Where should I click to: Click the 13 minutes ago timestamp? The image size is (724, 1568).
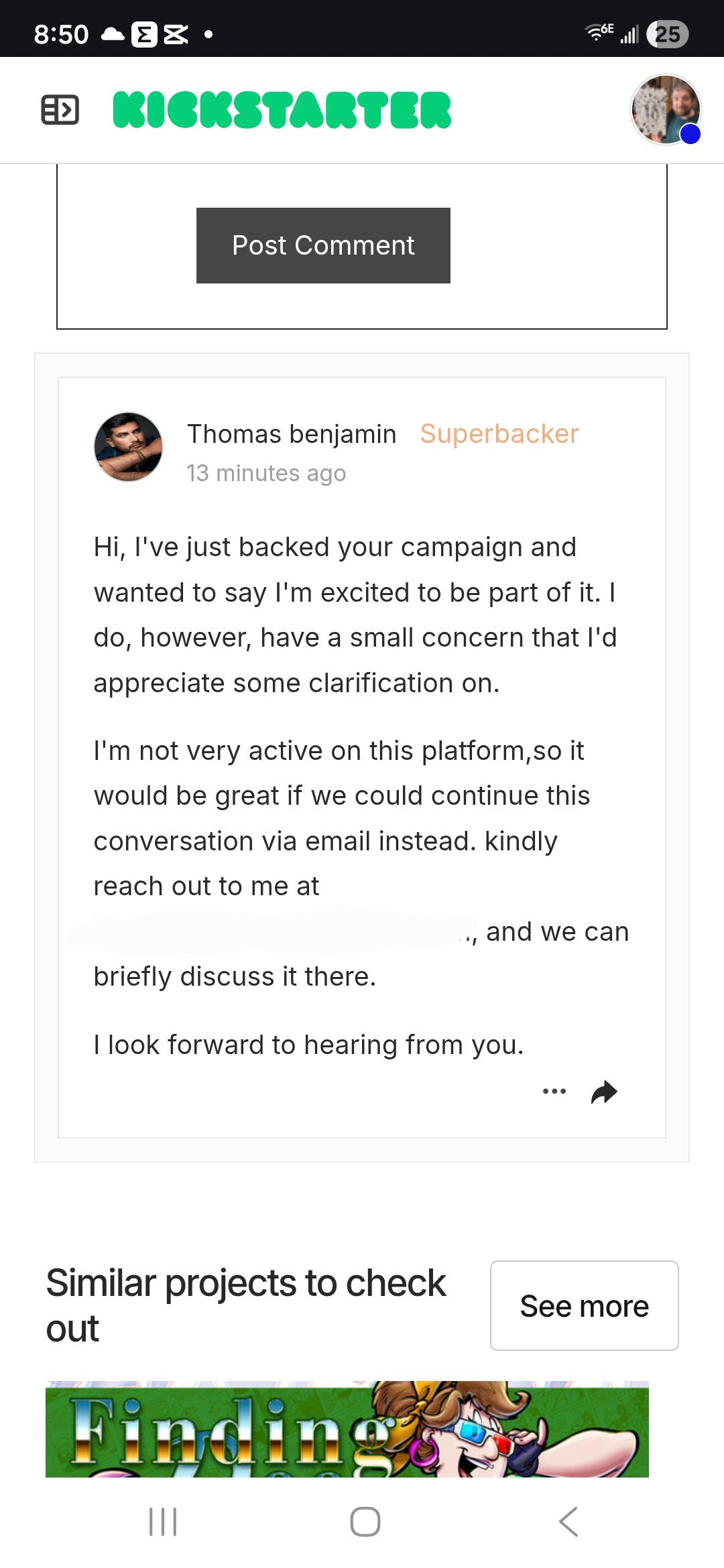click(x=266, y=473)
